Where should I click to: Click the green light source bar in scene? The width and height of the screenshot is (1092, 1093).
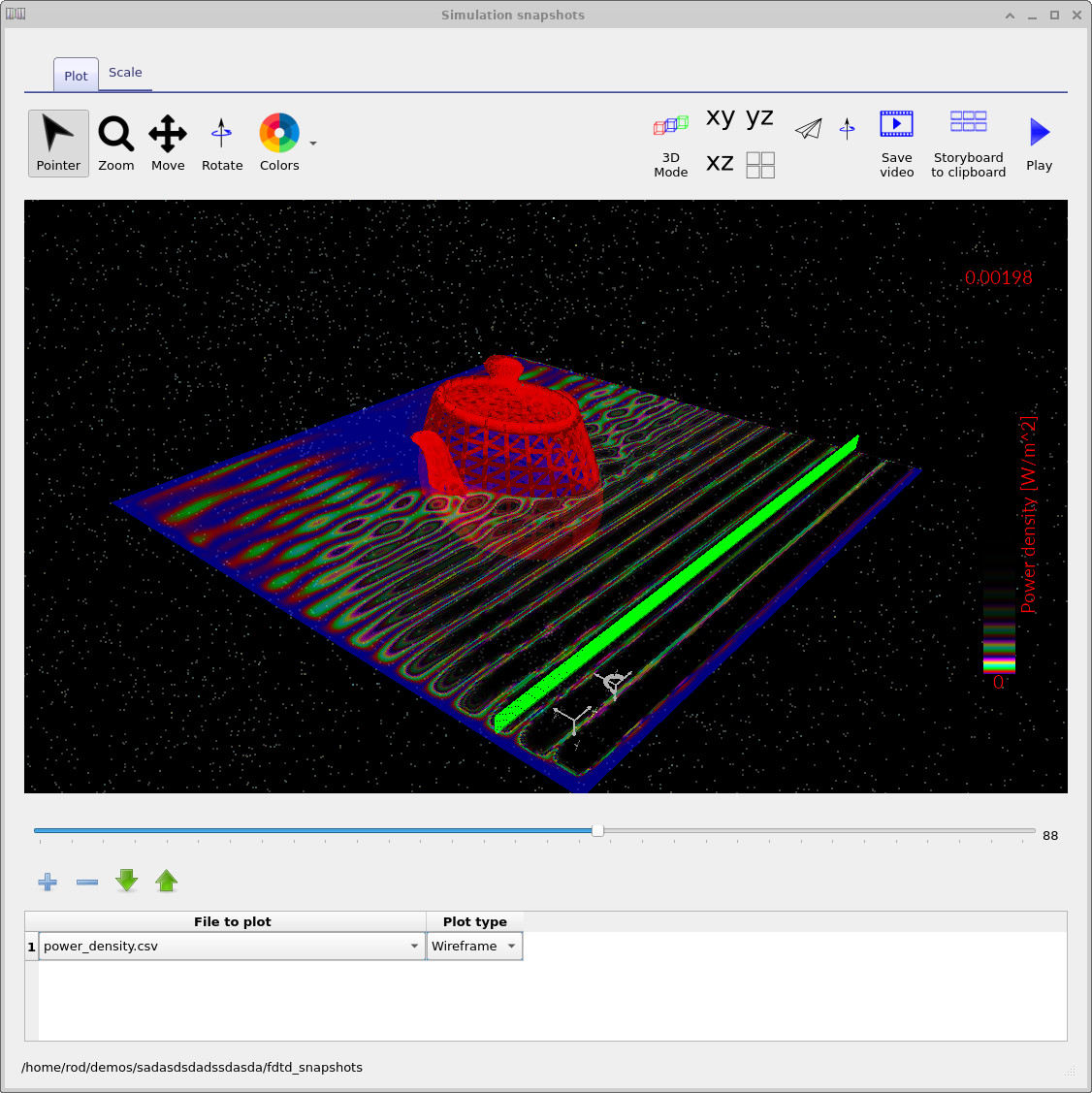coord(676,582)
